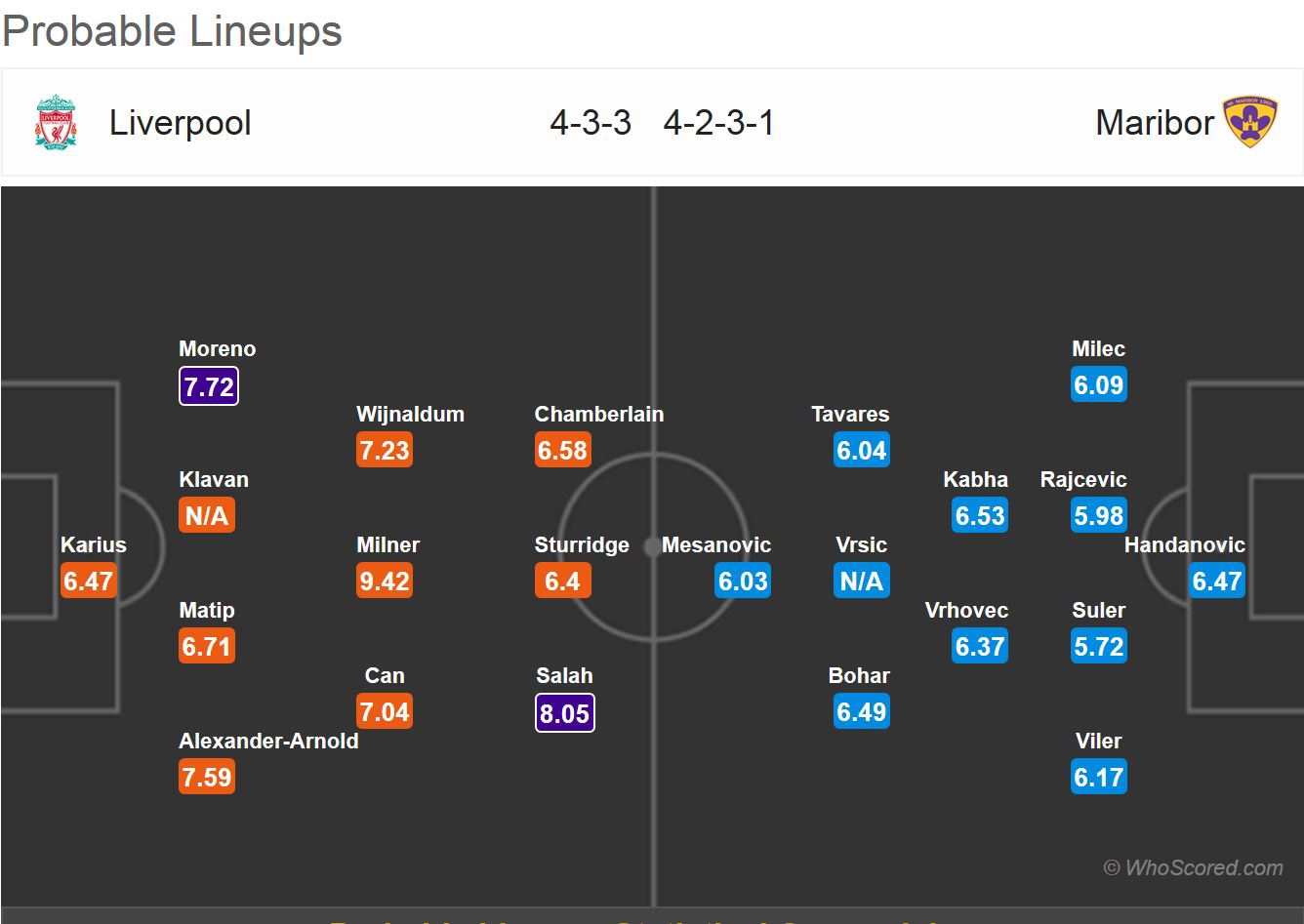1304x924 pixels.
Task: Click Vrsic's N/A rating badge
Action: tap(861, 582)
